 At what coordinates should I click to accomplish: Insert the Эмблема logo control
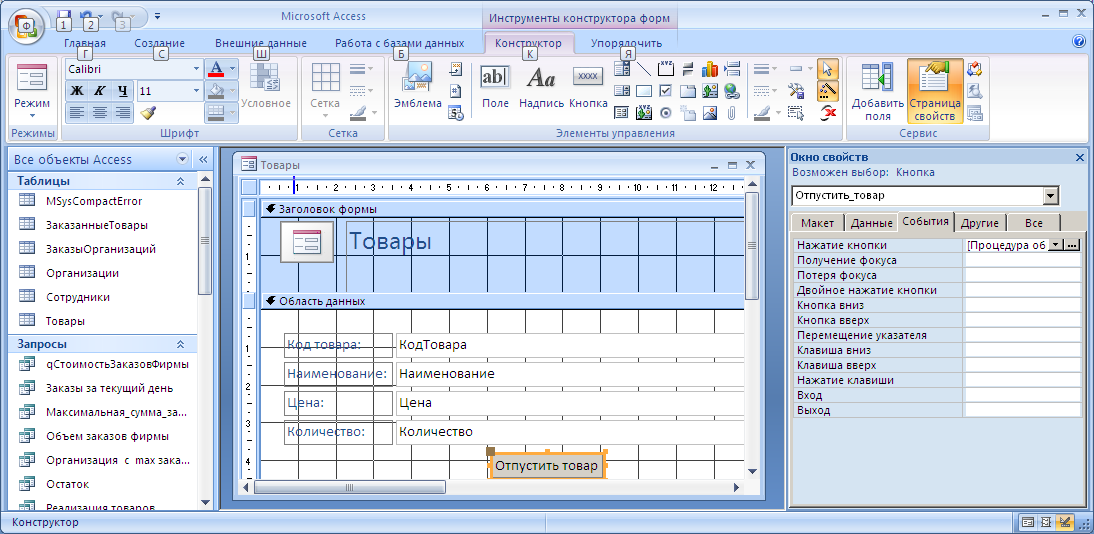click(417, 86)
